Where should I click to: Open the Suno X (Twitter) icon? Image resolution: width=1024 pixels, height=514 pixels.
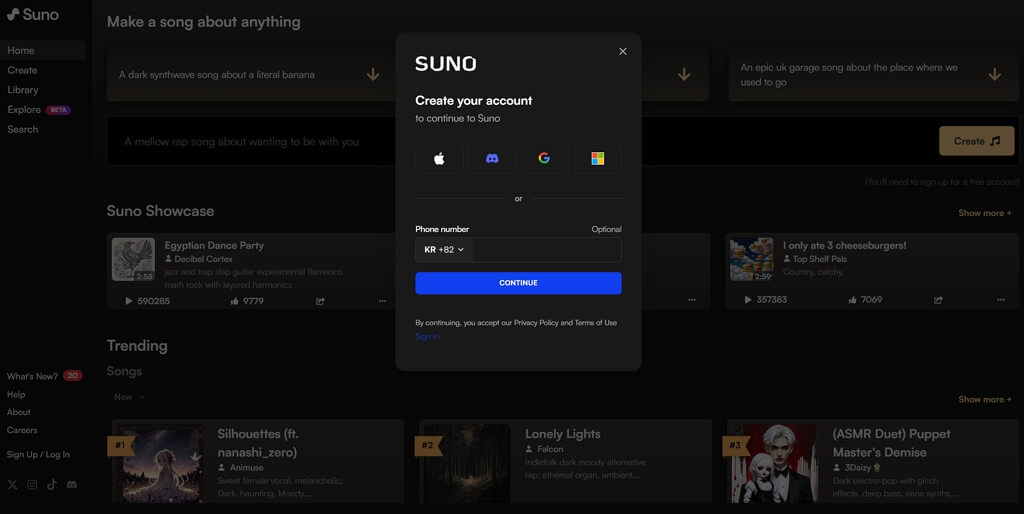(13, 485)
